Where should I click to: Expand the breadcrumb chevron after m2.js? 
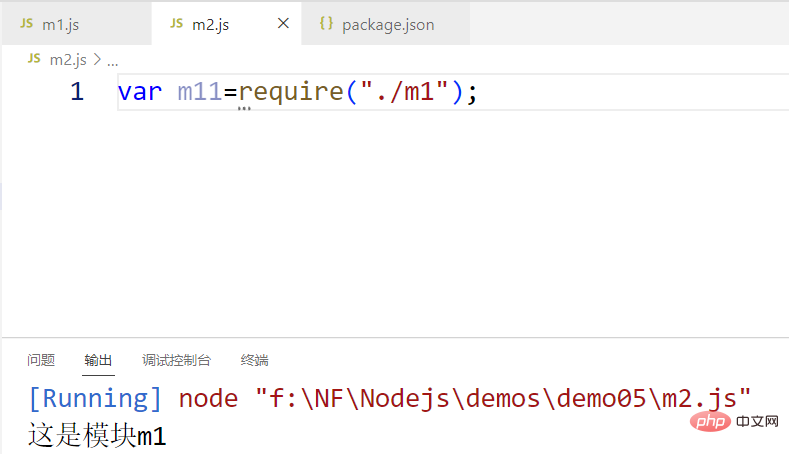[x=98, y=60]
